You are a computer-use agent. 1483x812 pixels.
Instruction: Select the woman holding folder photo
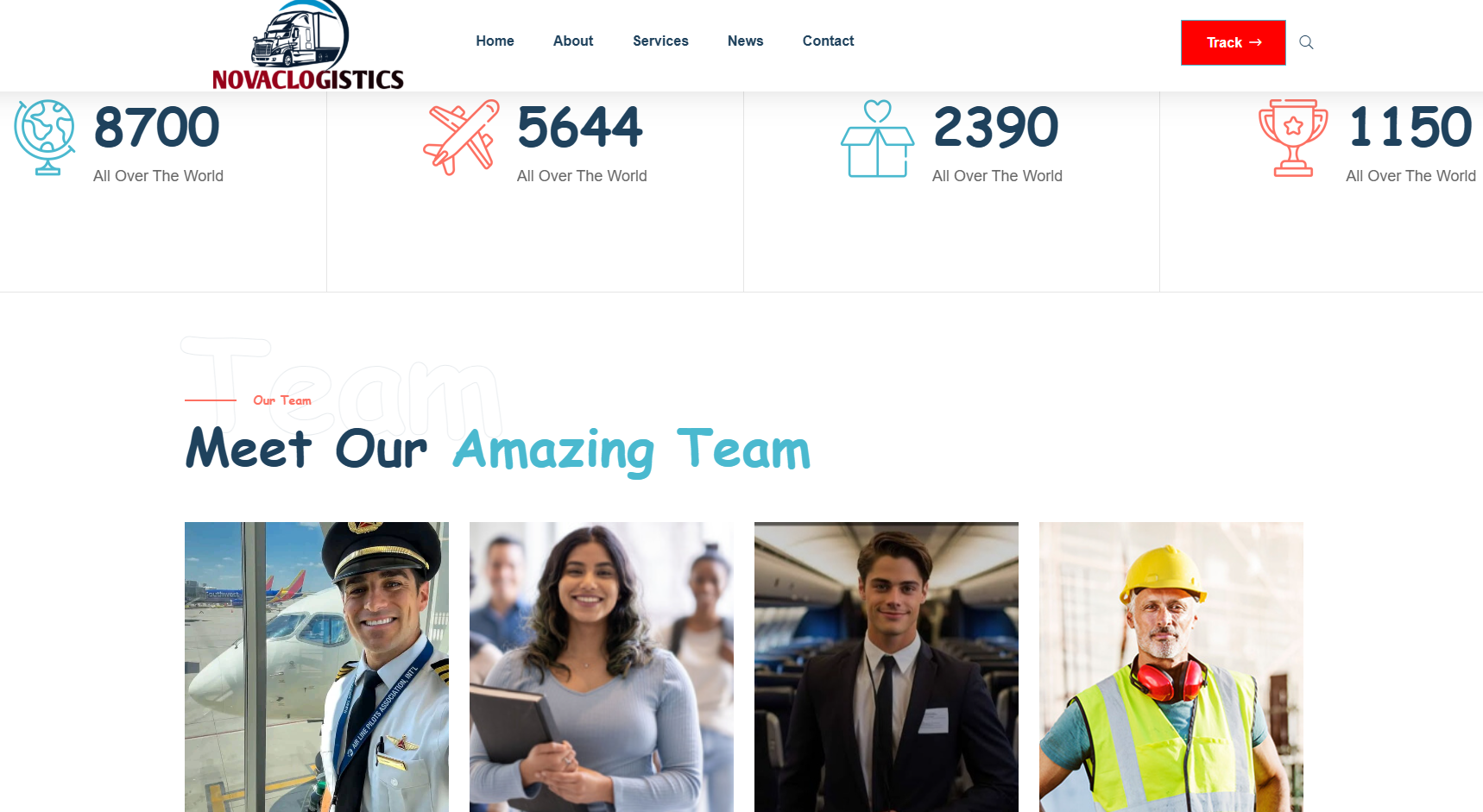coord(602,667)
